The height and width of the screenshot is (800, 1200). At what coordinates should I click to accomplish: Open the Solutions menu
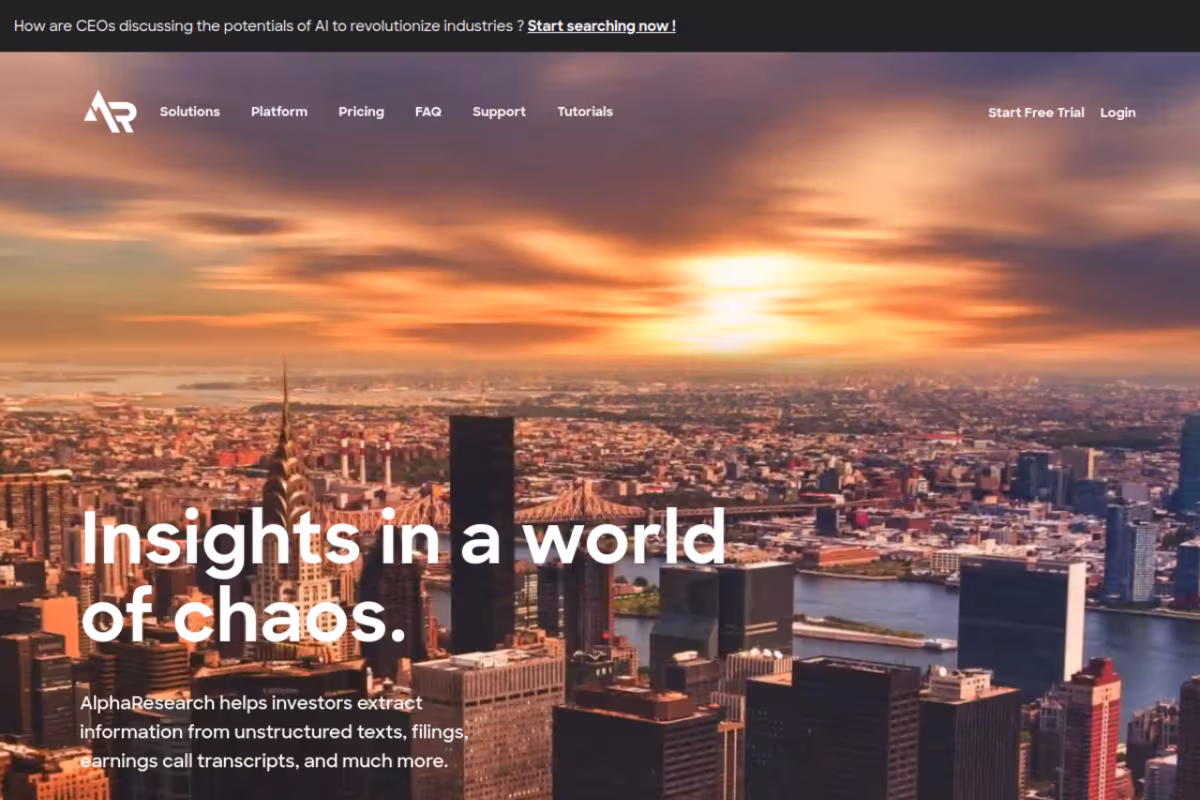click(x=190, y=112)
